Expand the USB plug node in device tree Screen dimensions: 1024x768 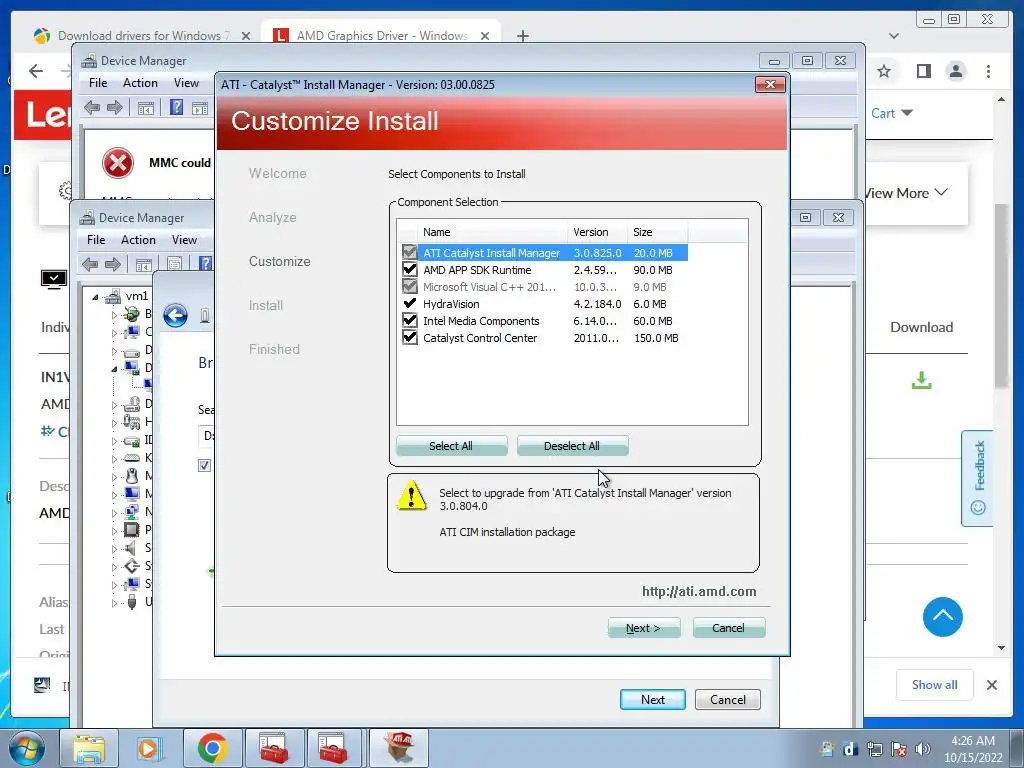click(114, 602)
